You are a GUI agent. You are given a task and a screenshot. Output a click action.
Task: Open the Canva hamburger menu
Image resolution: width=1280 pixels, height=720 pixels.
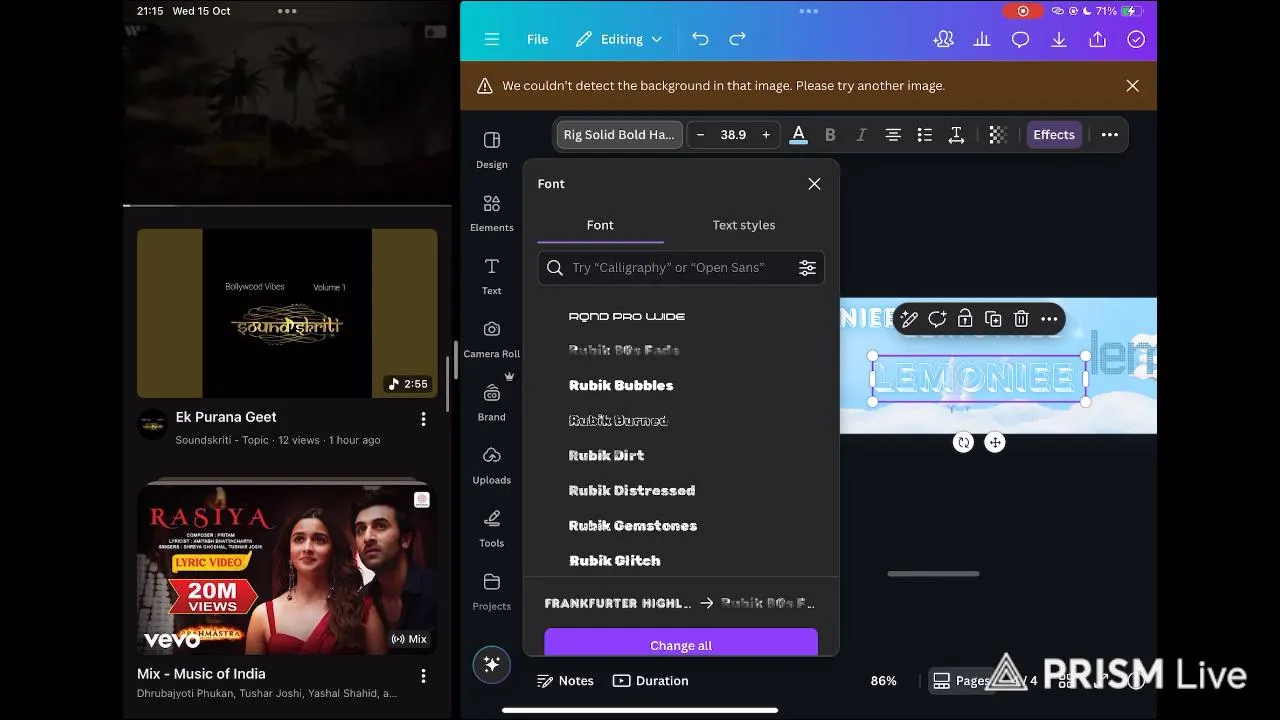pyautogui.click(x=491, y=39)
